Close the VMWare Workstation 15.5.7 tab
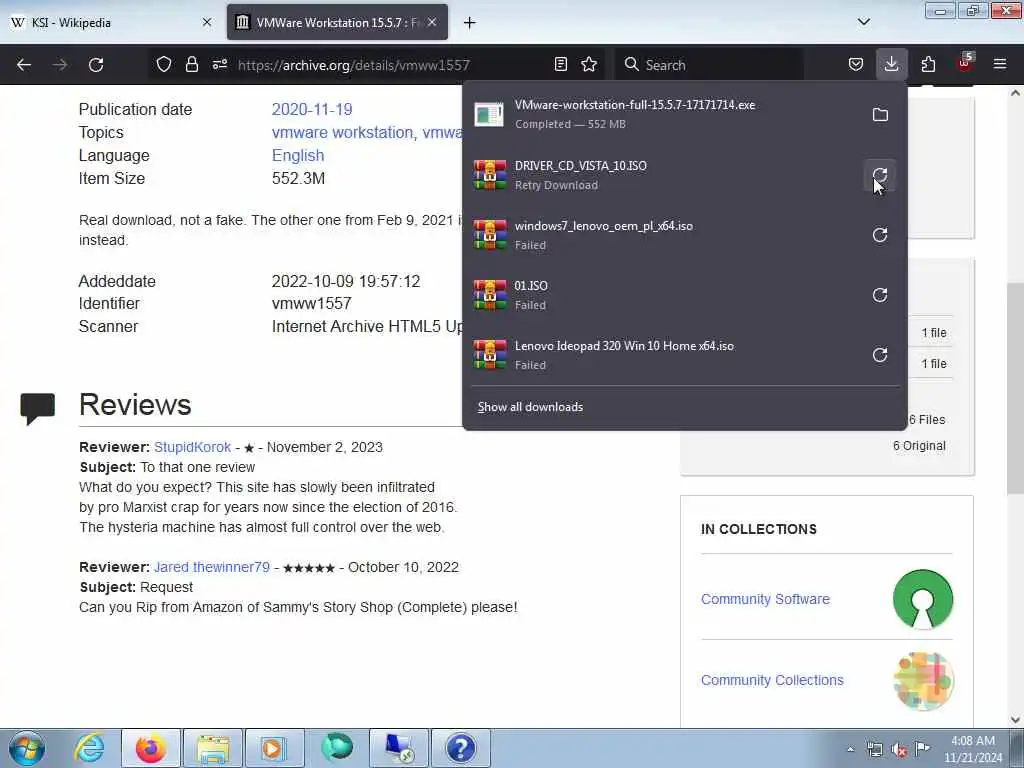The width and height of the screenshot is (1024, 768). coord(432,22)
